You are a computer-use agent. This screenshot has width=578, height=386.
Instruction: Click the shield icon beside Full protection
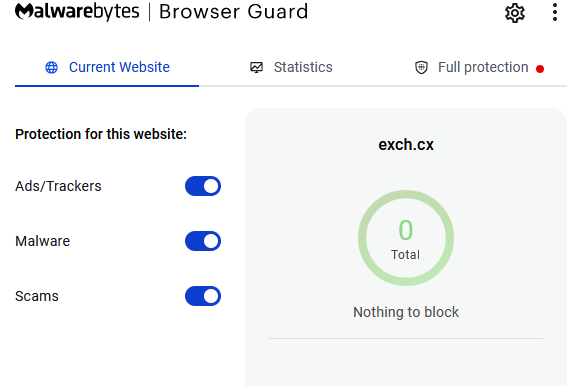[421, 67]
